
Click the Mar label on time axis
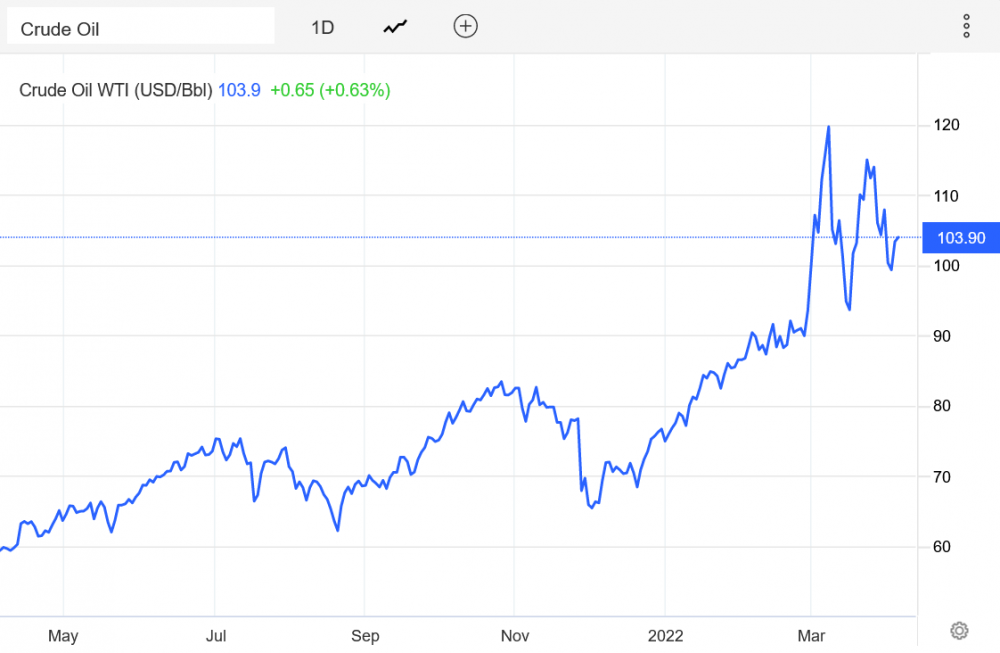coord(811,636)
